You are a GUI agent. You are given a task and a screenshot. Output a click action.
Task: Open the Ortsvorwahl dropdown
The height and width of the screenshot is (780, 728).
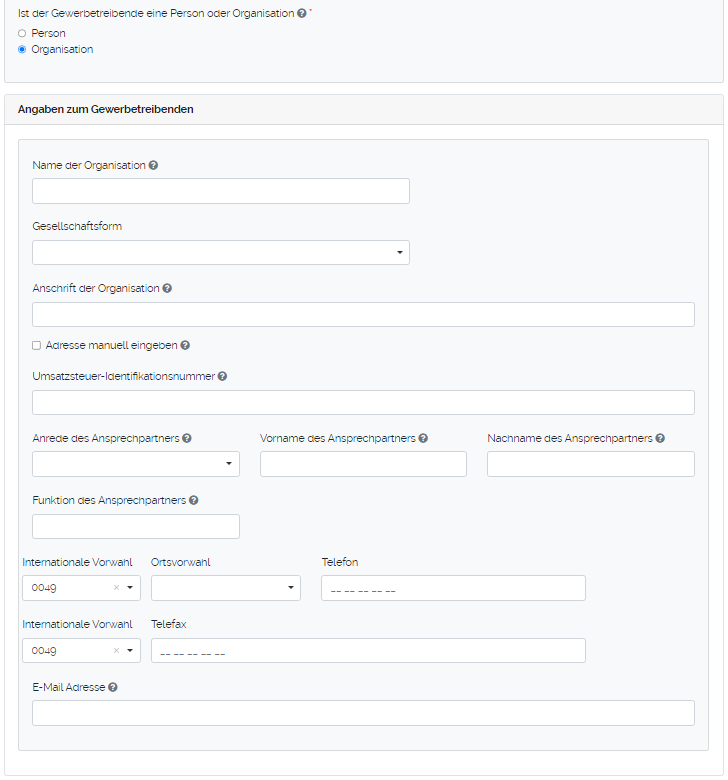(x=225, y=588)
